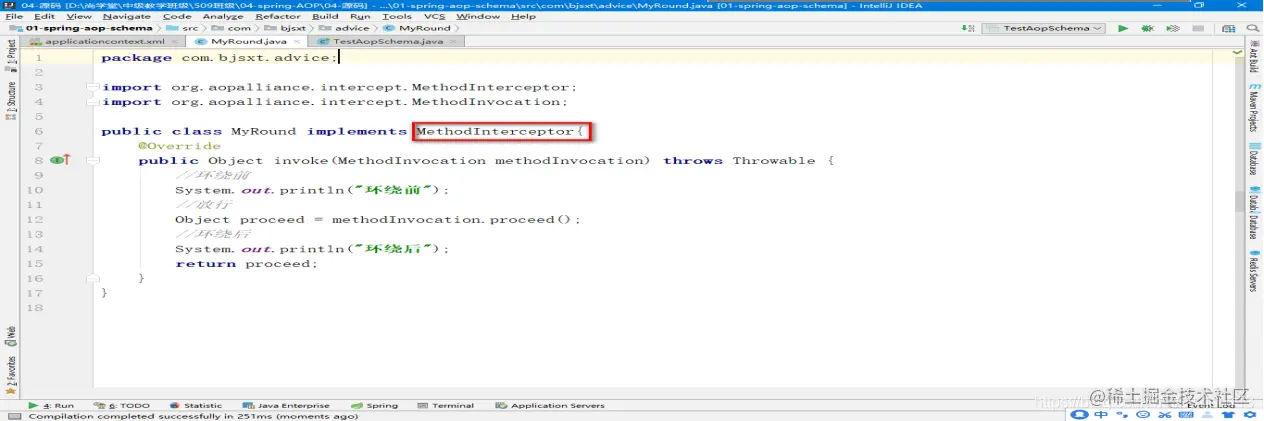
Task: Click bjsxt folder in navigation bar
Action: (x=286, y=28)
